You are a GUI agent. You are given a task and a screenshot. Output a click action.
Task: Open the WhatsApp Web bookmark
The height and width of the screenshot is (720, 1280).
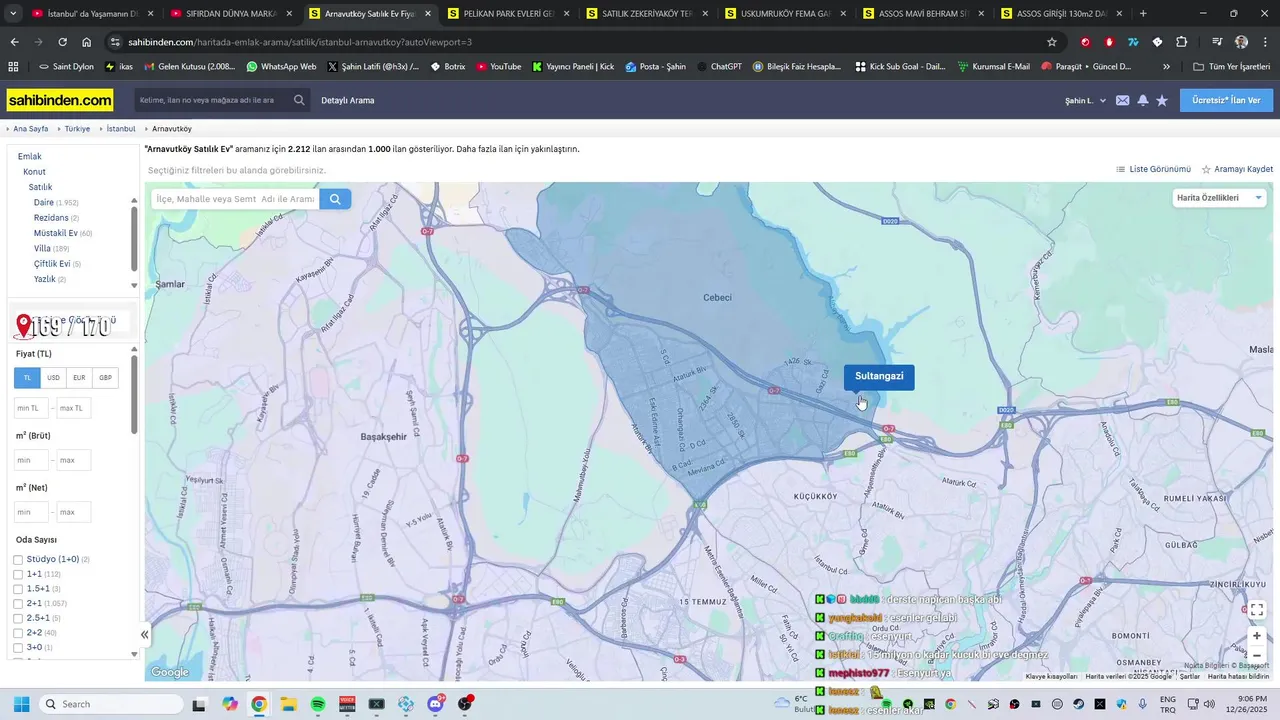[x=281, y=66]
